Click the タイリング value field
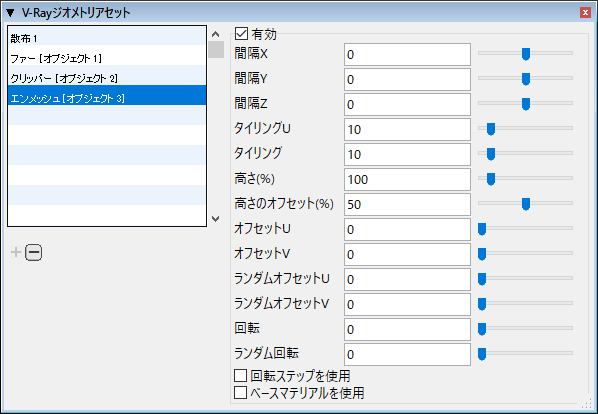 coord(407,154)
